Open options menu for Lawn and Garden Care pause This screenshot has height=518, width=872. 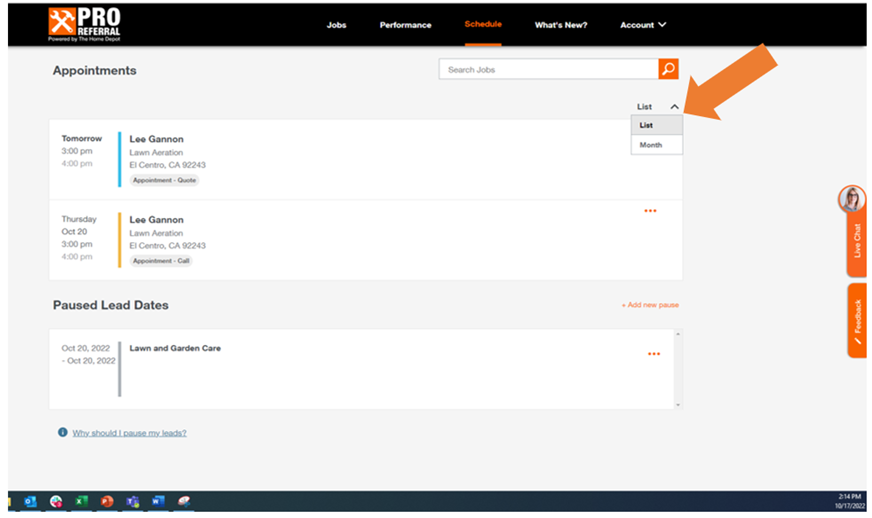(x=653, y=354)
